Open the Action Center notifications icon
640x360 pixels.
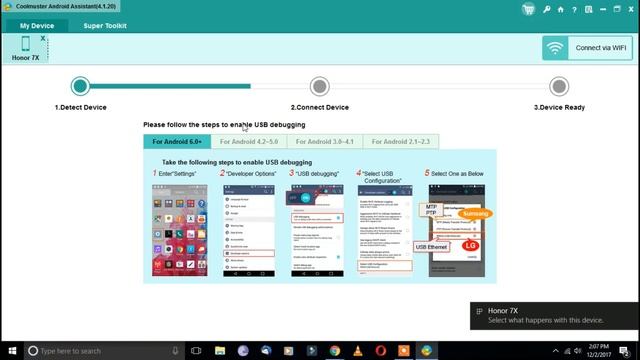(624, 351)
